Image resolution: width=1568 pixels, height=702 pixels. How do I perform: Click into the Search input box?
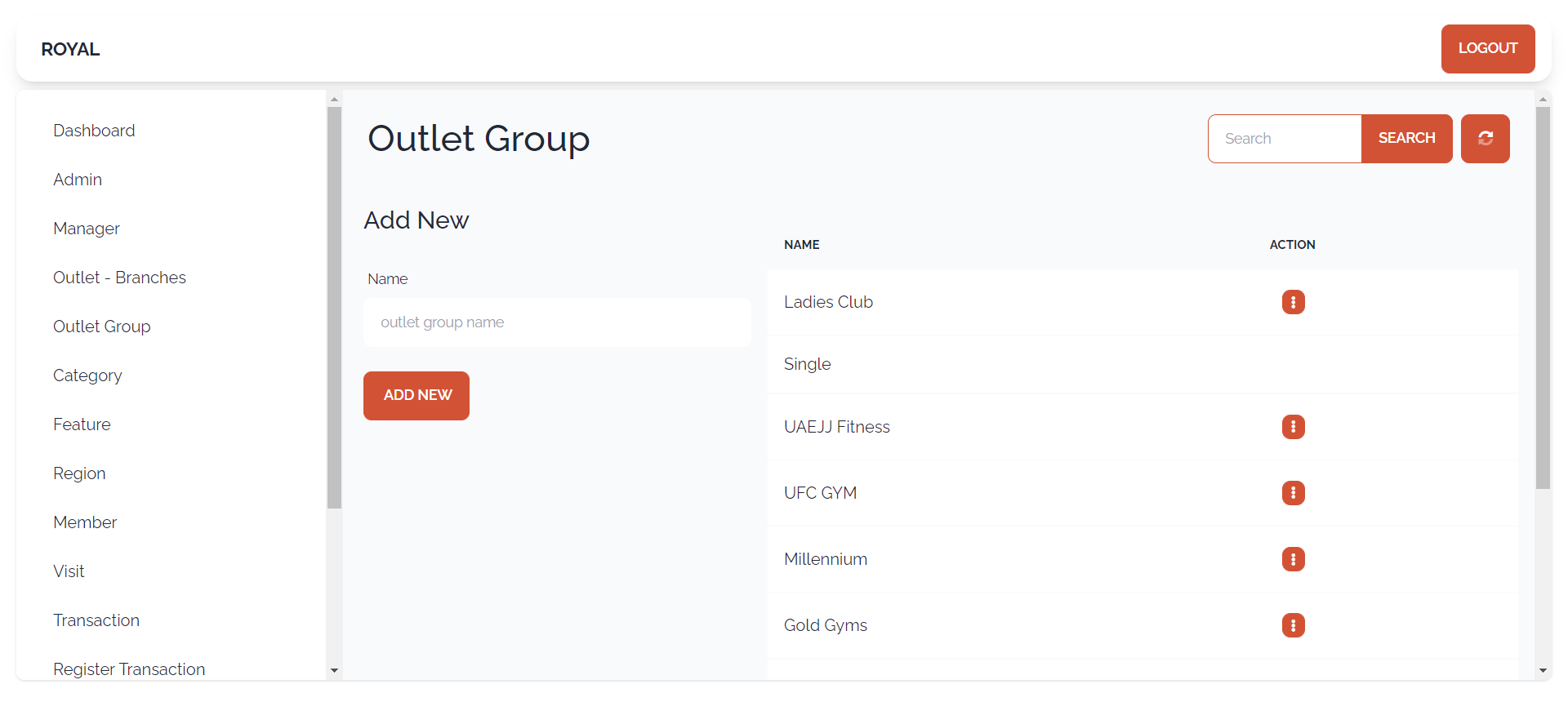click(x=1285, y=139)
